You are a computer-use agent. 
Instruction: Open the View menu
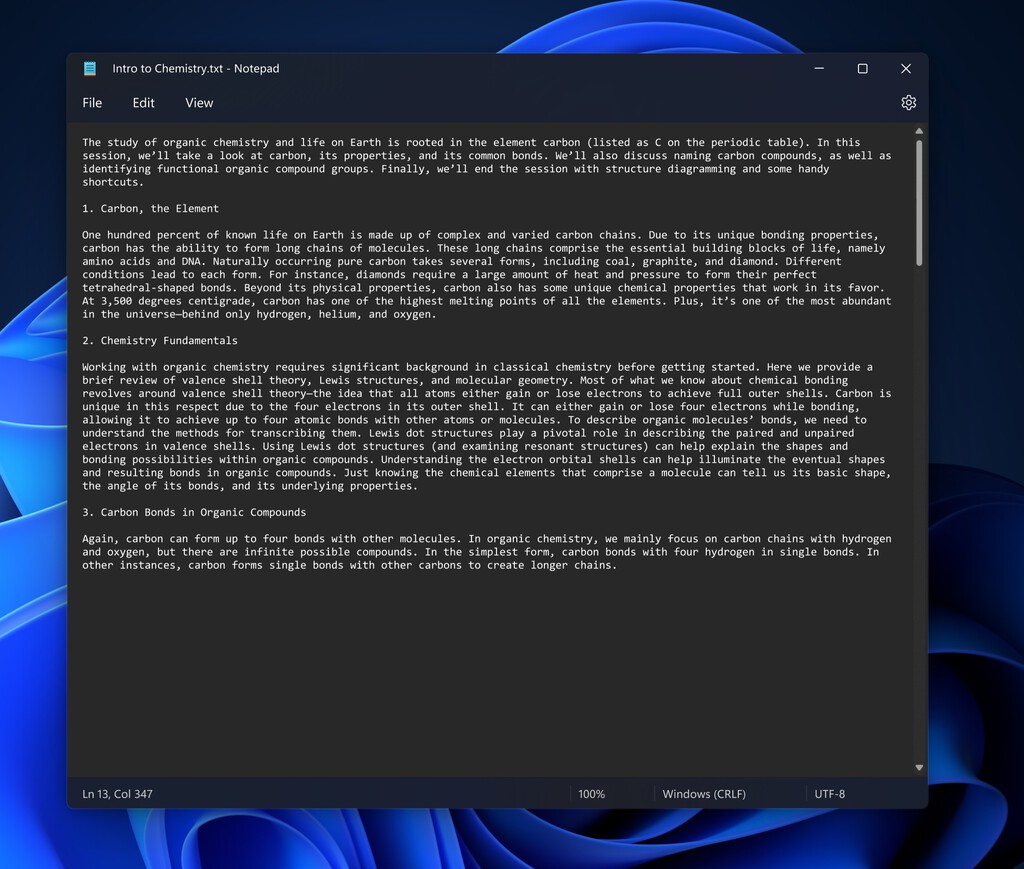tap(198, 102)
